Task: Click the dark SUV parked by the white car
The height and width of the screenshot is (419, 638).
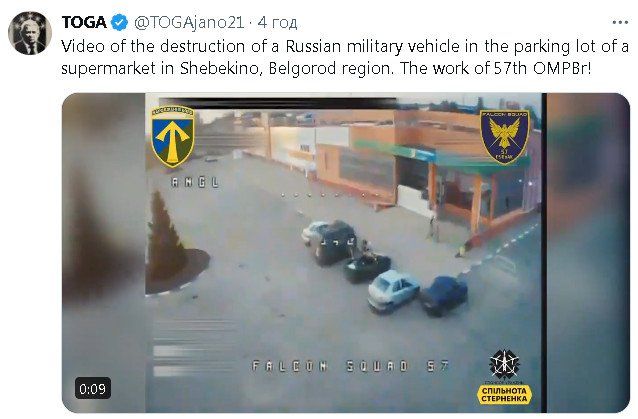Action: (x=335, y=242)
